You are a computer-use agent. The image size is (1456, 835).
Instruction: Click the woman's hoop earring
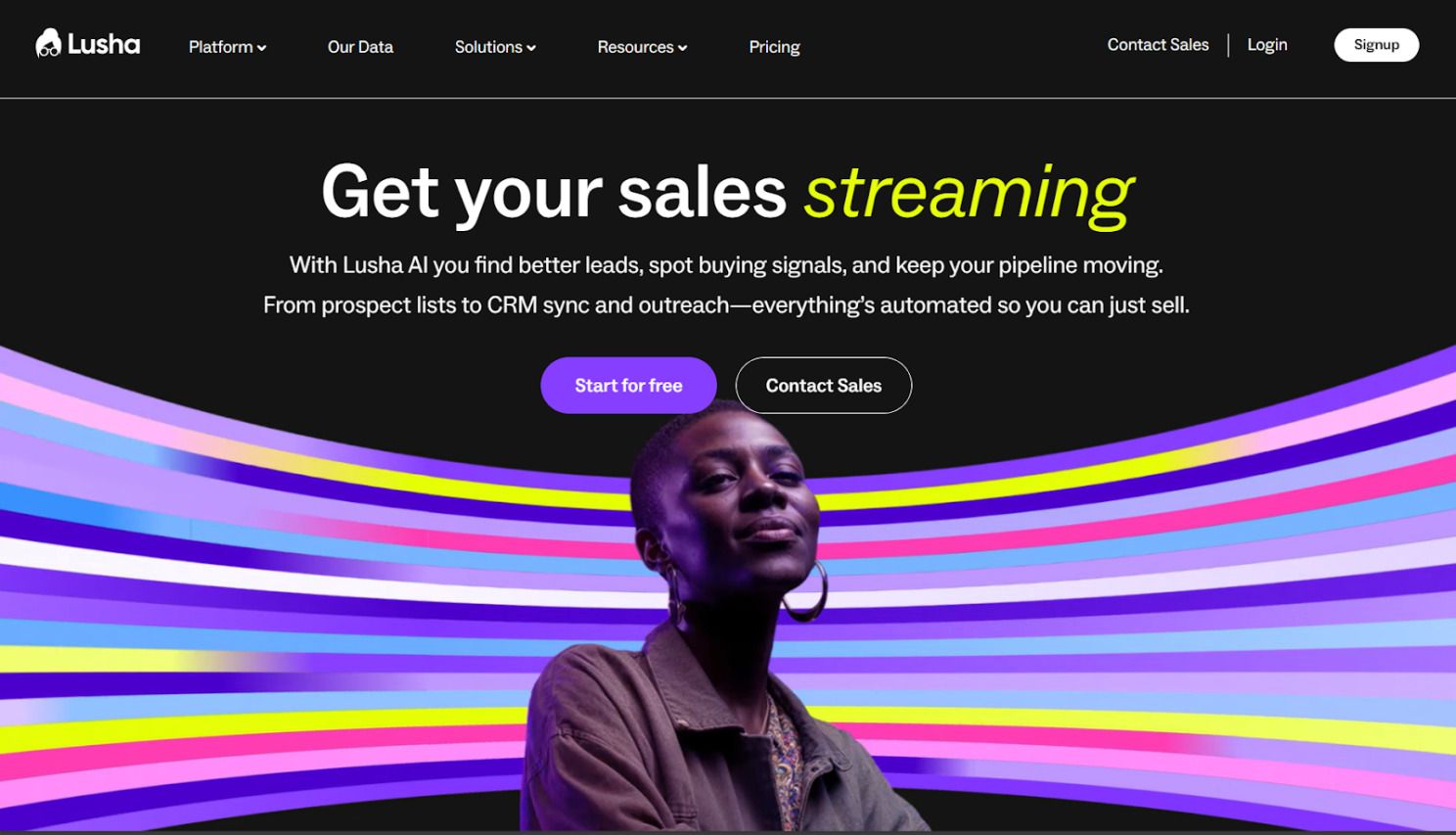pyautogui.click(x=805, y=591)
